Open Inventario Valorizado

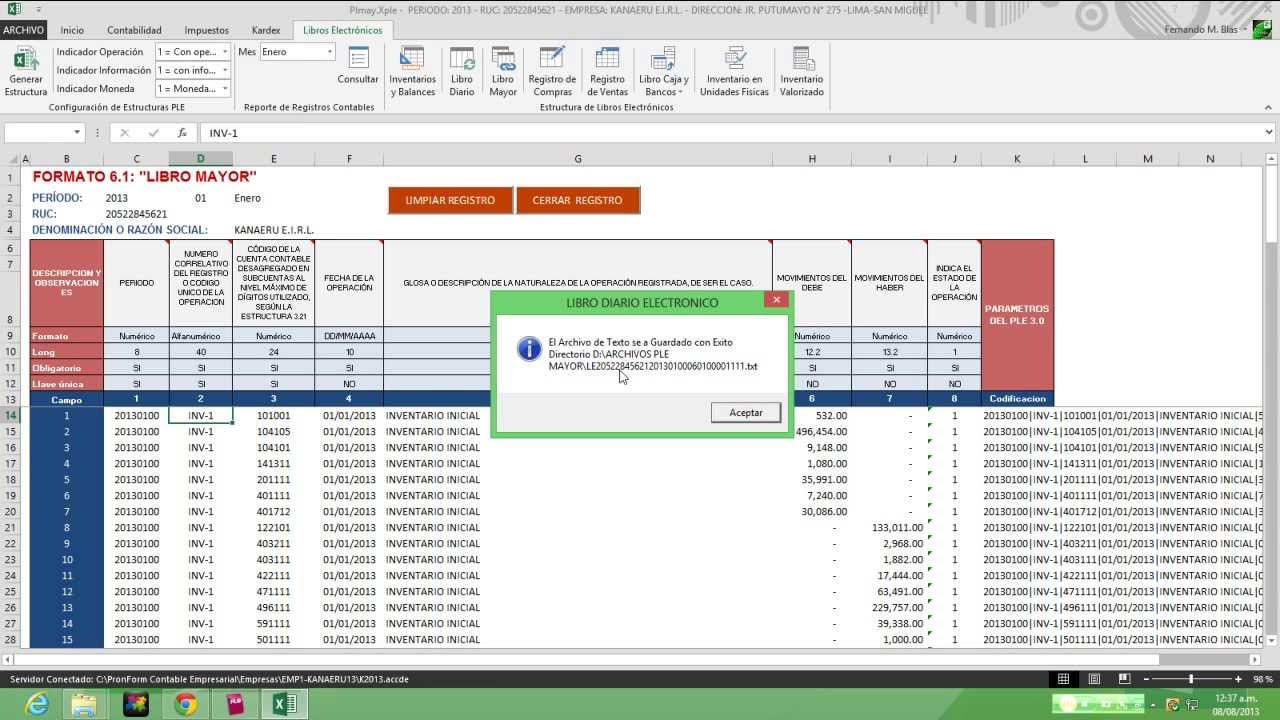[802, 71]
